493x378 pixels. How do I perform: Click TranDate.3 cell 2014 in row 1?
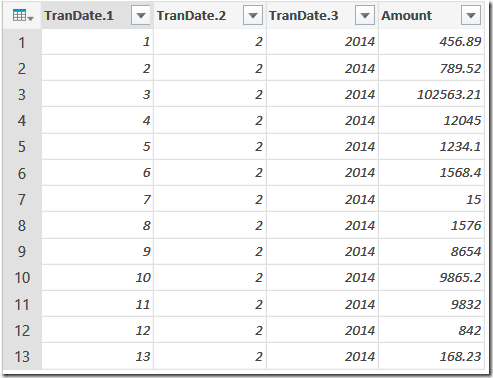pyautogui.click(x=322, y=42)
